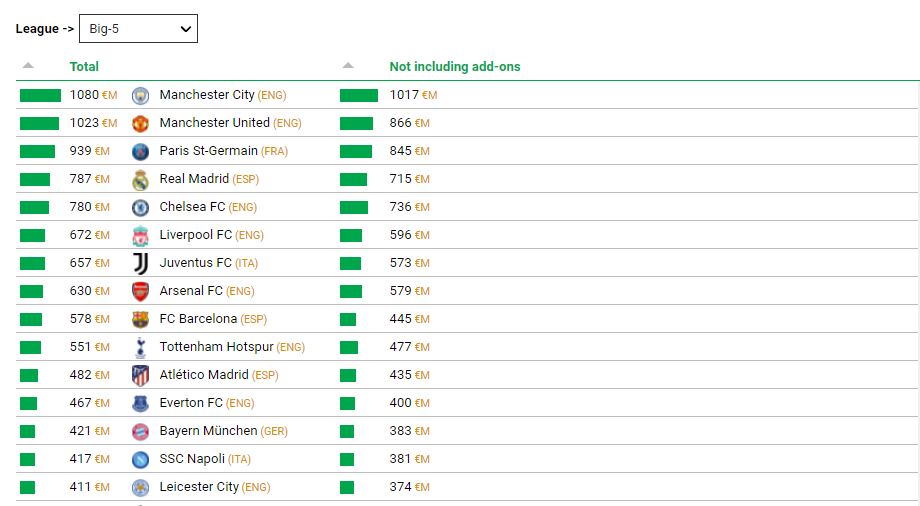This screenshot has width=920, height=506.
Task: Sort by Not including add-ons arrow
Action: click(x=348, y=66)
